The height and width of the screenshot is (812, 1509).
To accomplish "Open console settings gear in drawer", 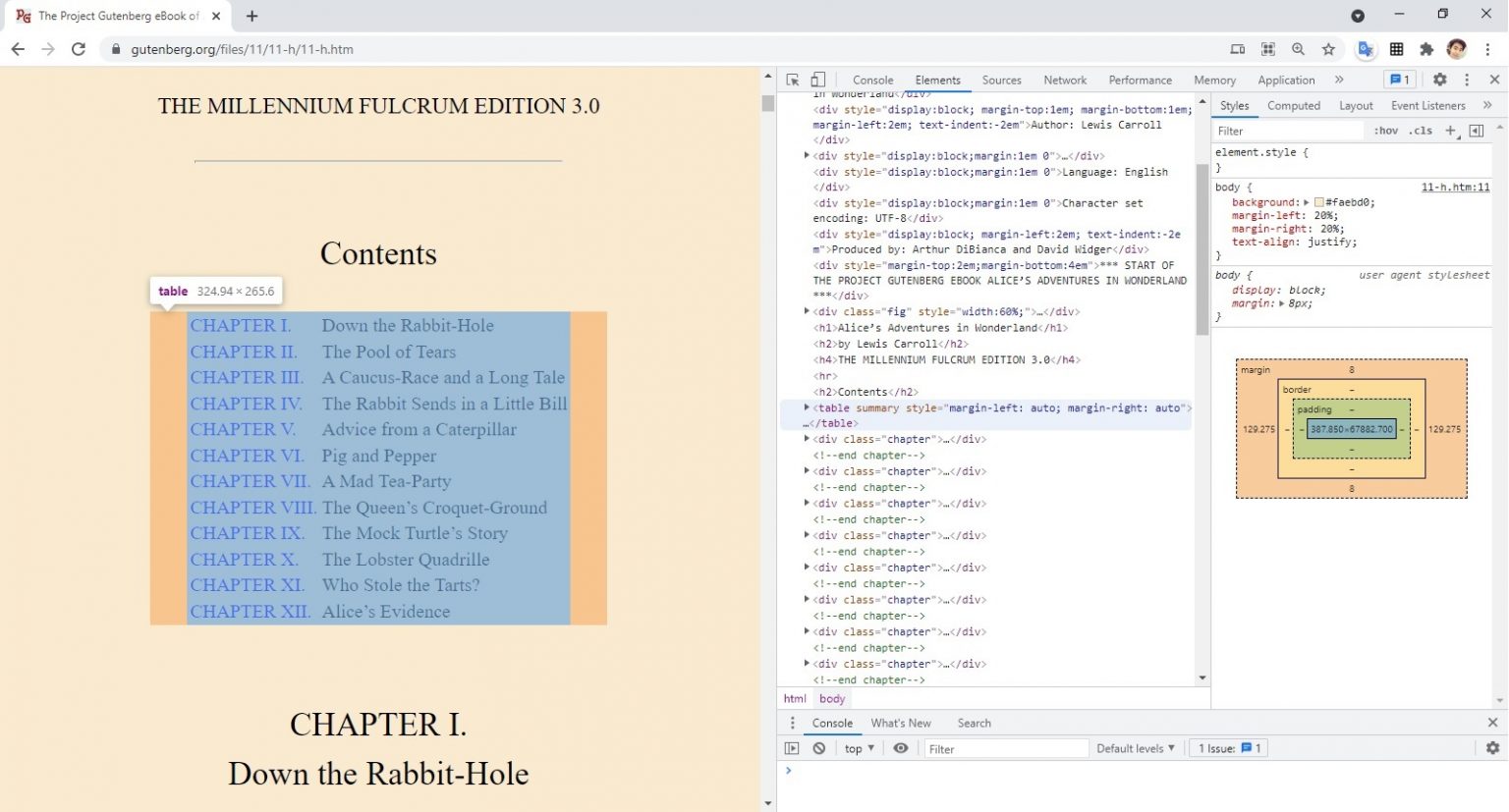I will 1492,748.
